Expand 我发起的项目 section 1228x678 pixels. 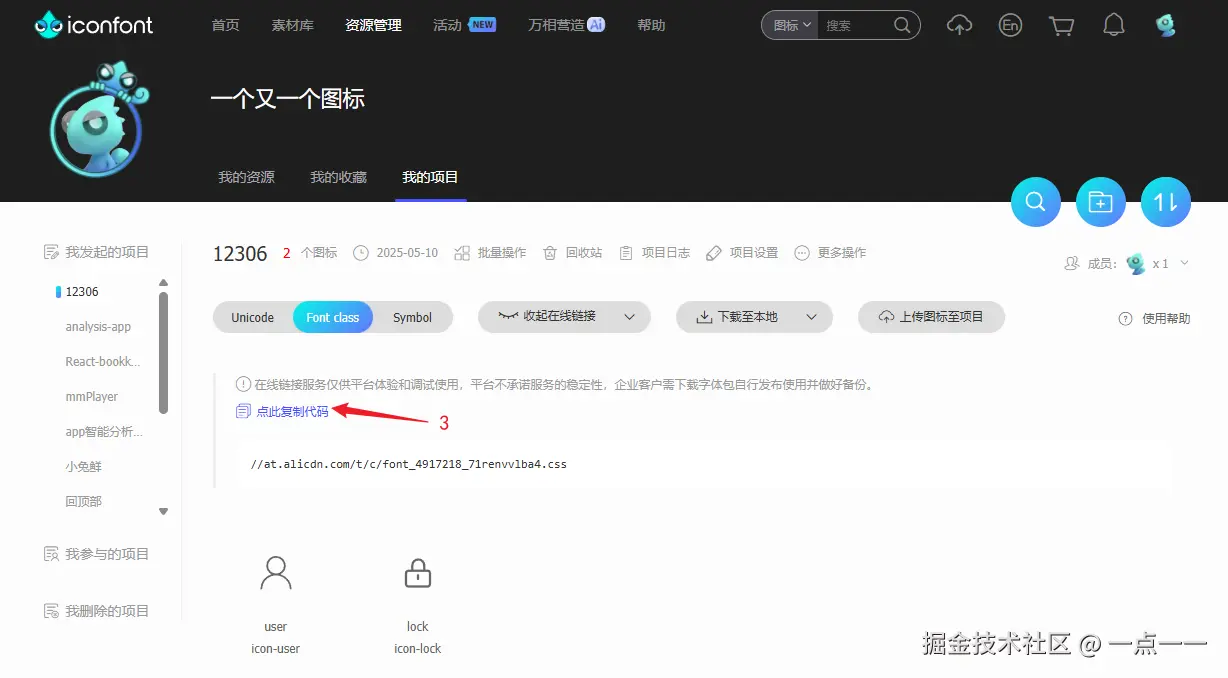click(97, 252)
